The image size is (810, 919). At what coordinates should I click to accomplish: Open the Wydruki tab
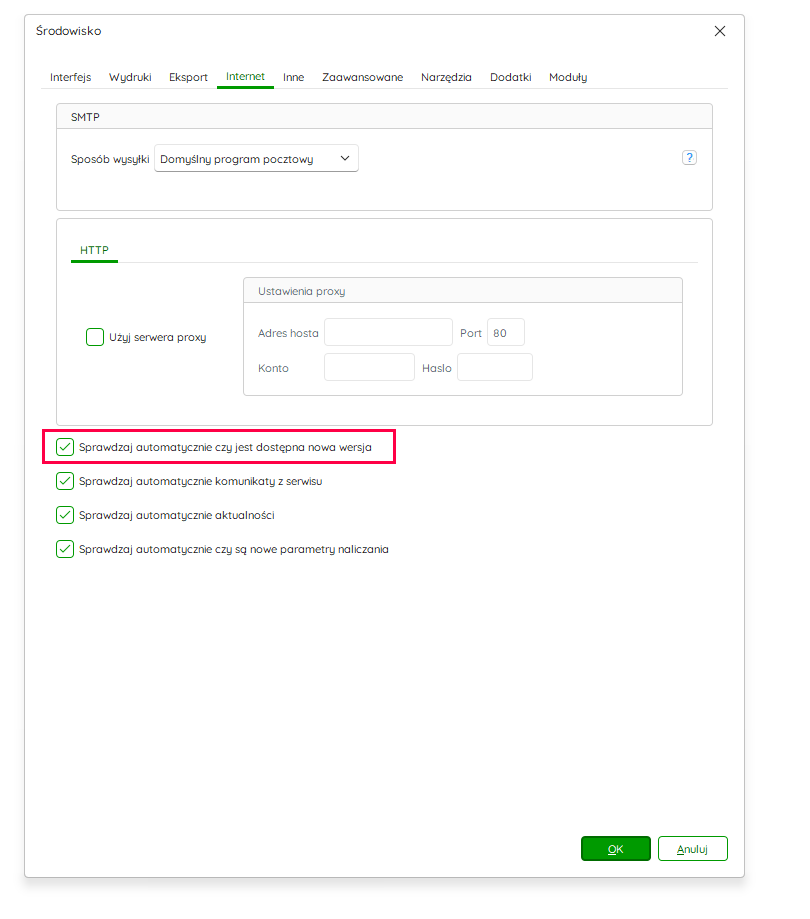point(130,77)
